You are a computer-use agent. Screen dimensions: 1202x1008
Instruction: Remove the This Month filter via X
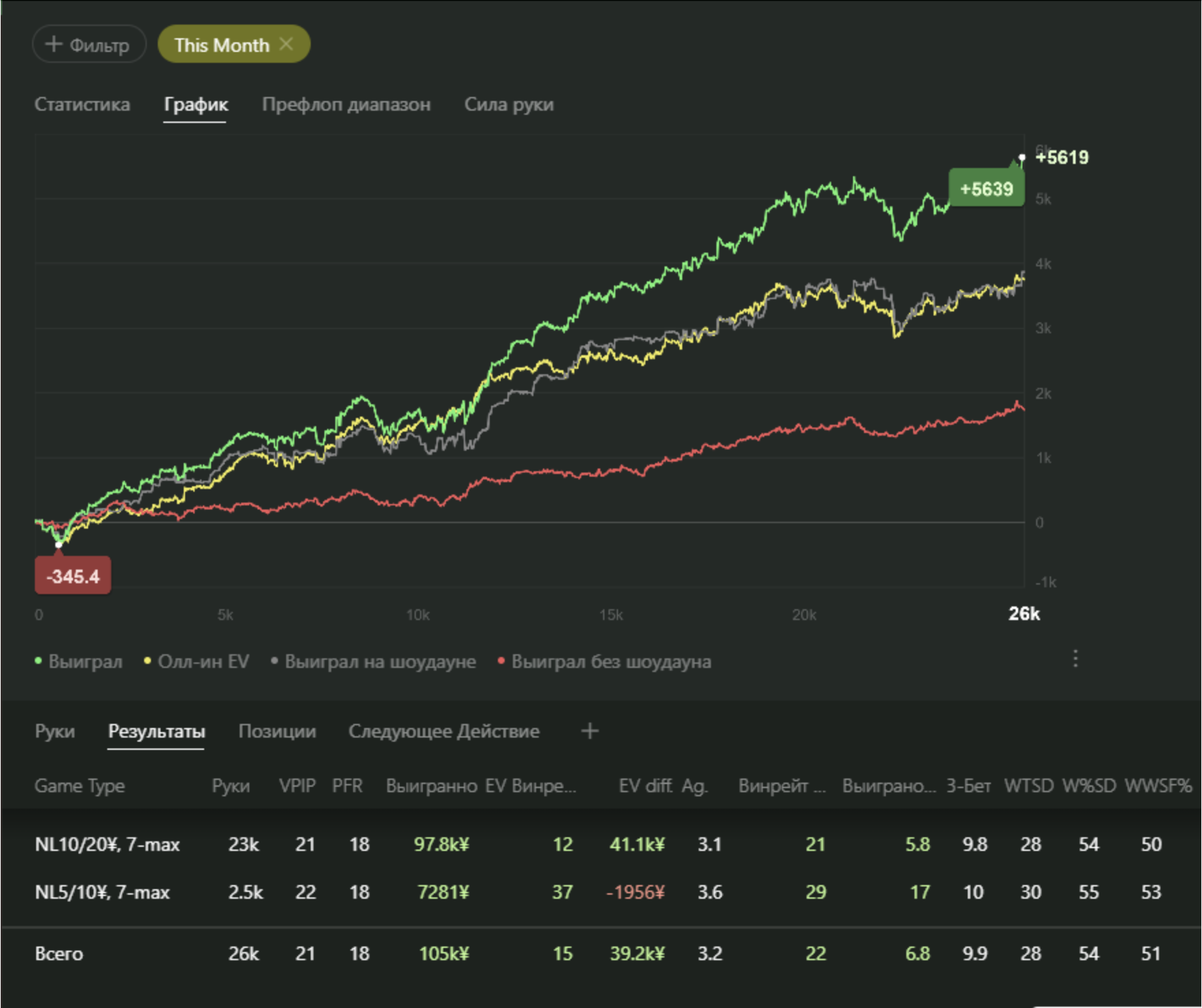tap(287, 44)
